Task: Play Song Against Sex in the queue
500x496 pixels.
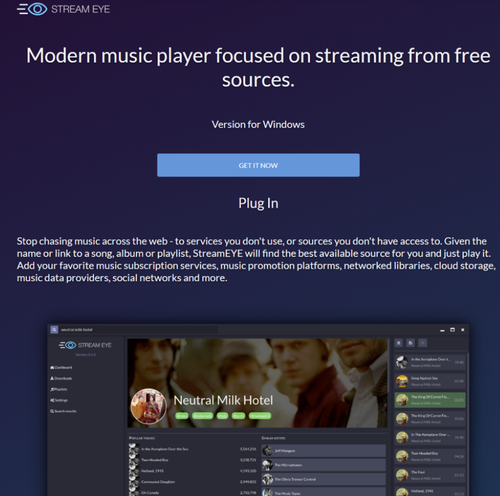Action: (x=430, y=381)
